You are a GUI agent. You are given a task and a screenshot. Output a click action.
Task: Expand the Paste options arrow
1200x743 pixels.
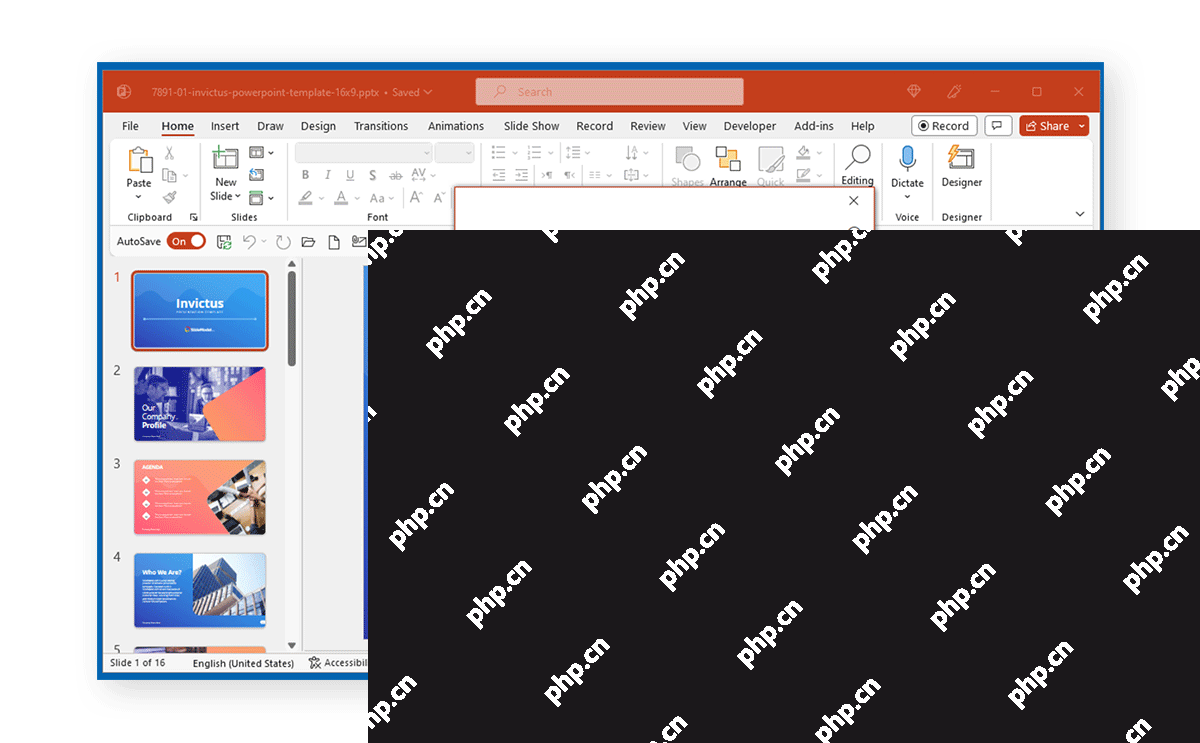tap(139, 197)
